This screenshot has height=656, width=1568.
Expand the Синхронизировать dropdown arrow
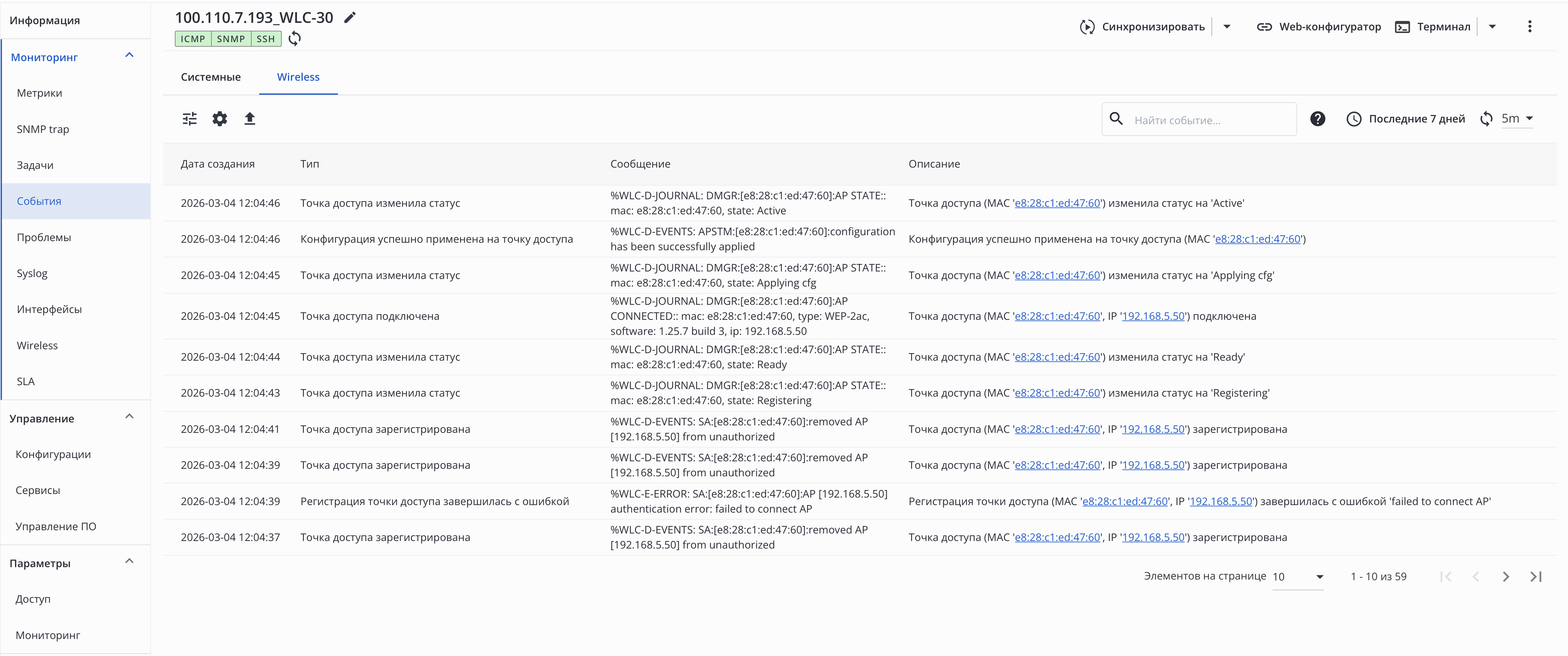click(x=1226, y=27)
